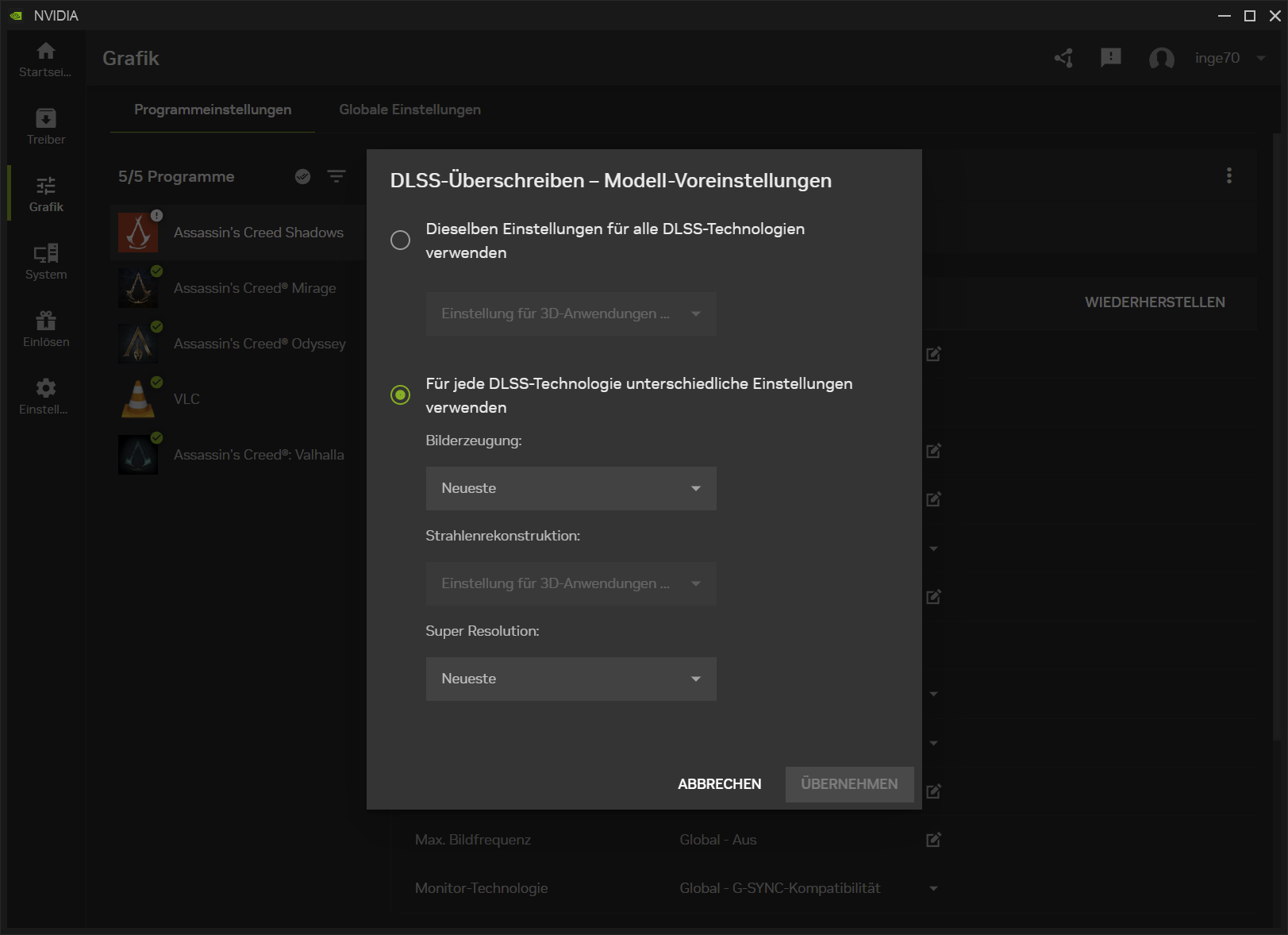The width and height of the screenshot is (1288, 935).
Task: Switch to Programmeinstellungen tab
Action: [213, 110]
